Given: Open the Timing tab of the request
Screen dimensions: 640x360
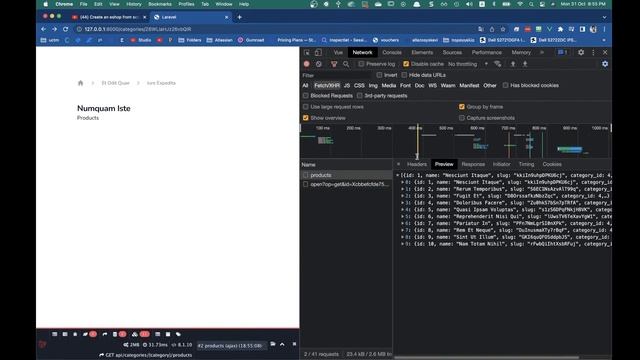Looking at the screenshot, I should pyautogui.click(x=526, y=164).
